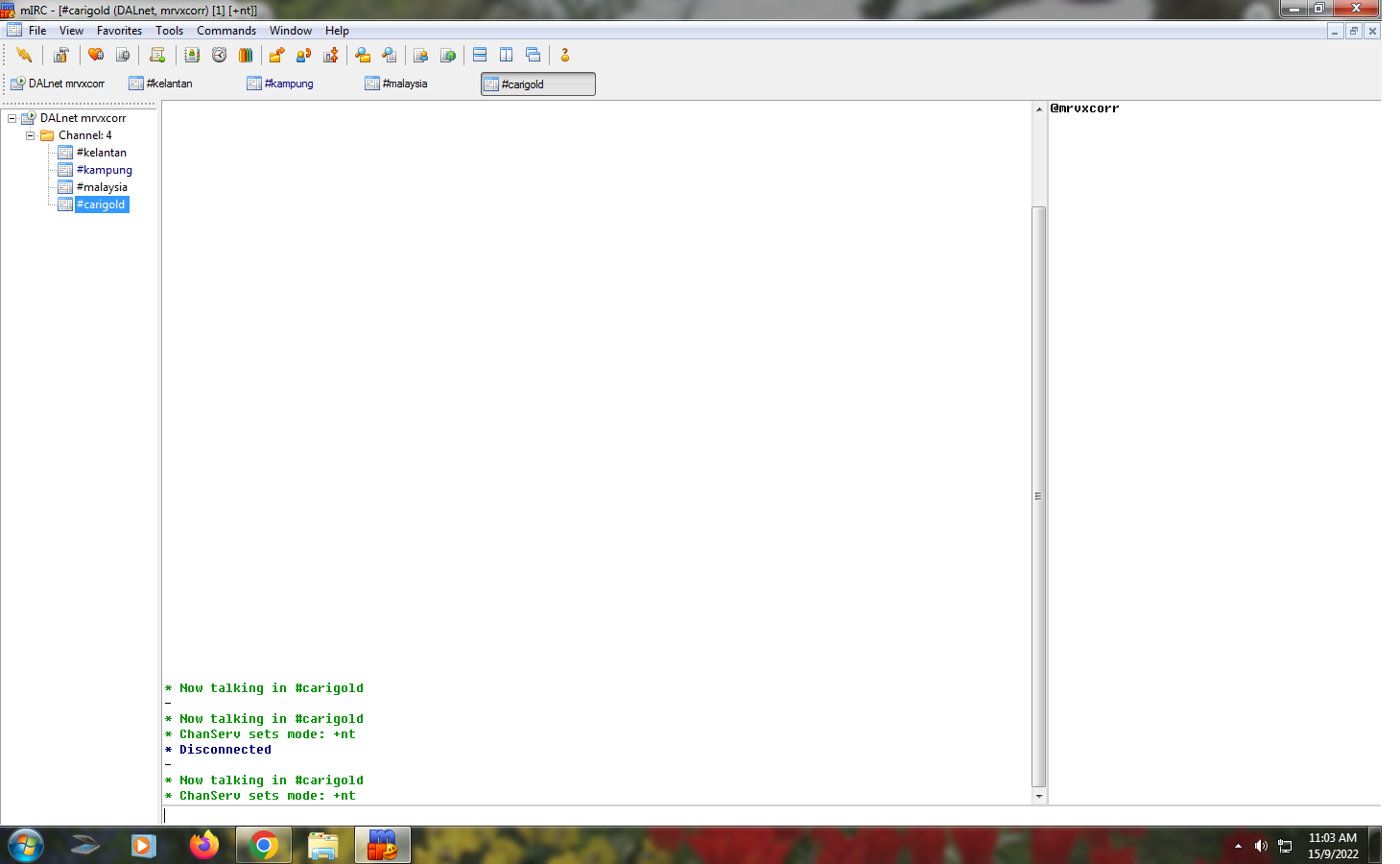Restore the #carigold child window
This screenshot has width=1400, height=864.
coord(1354,31)
